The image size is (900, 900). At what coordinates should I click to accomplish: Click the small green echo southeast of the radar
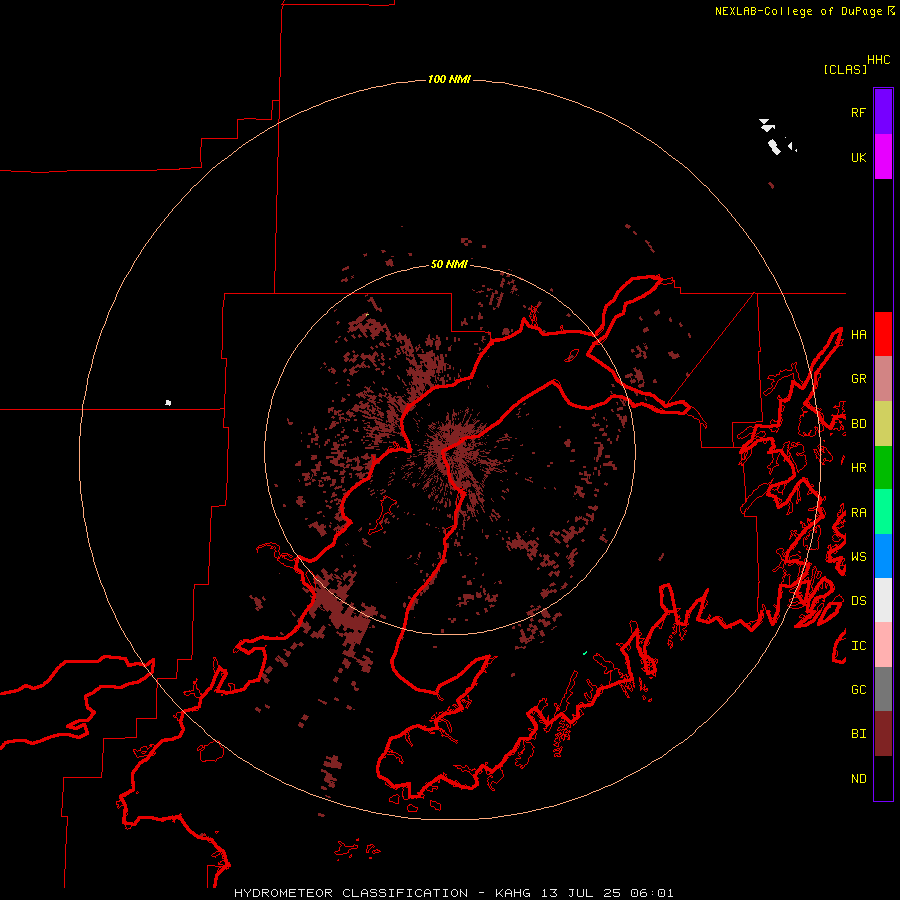click(x=584, y=653)
